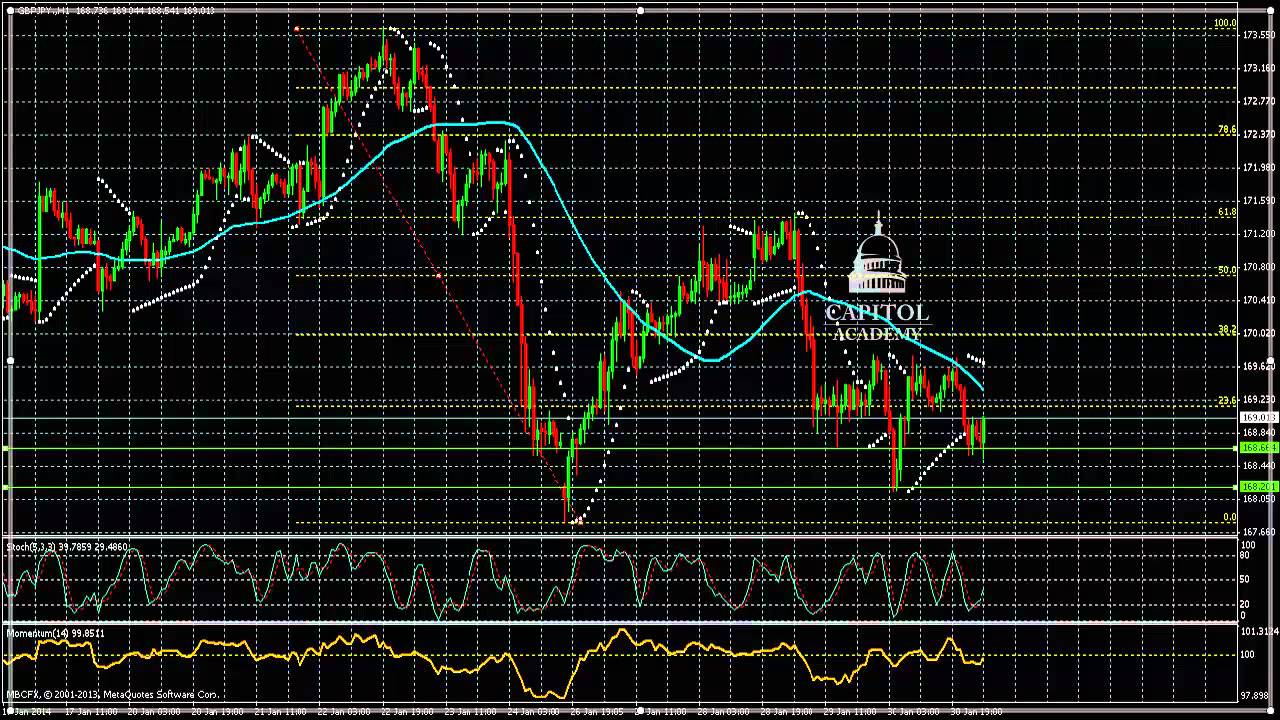This screenshot has width=1280, height=720.
Task: Click the 173.550 price scale value
Action: pyautogui.click(x=1258, y=35)
